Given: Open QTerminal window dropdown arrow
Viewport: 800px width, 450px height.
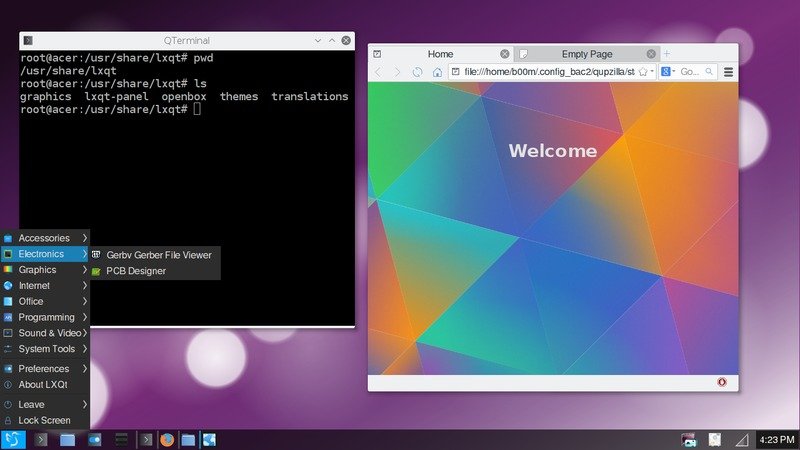Looking at the screenshot, I should (317, 40).
